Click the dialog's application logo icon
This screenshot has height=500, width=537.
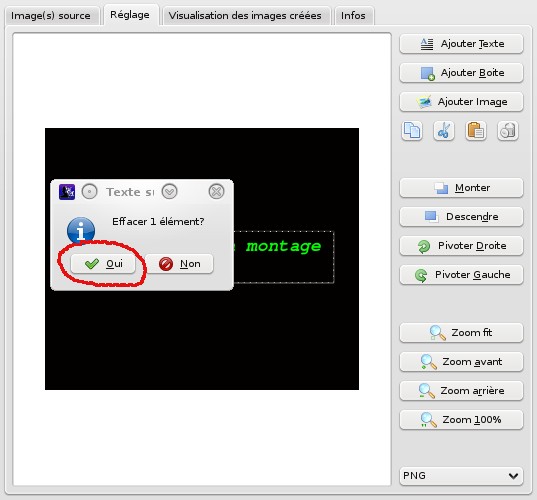(67, 192)
